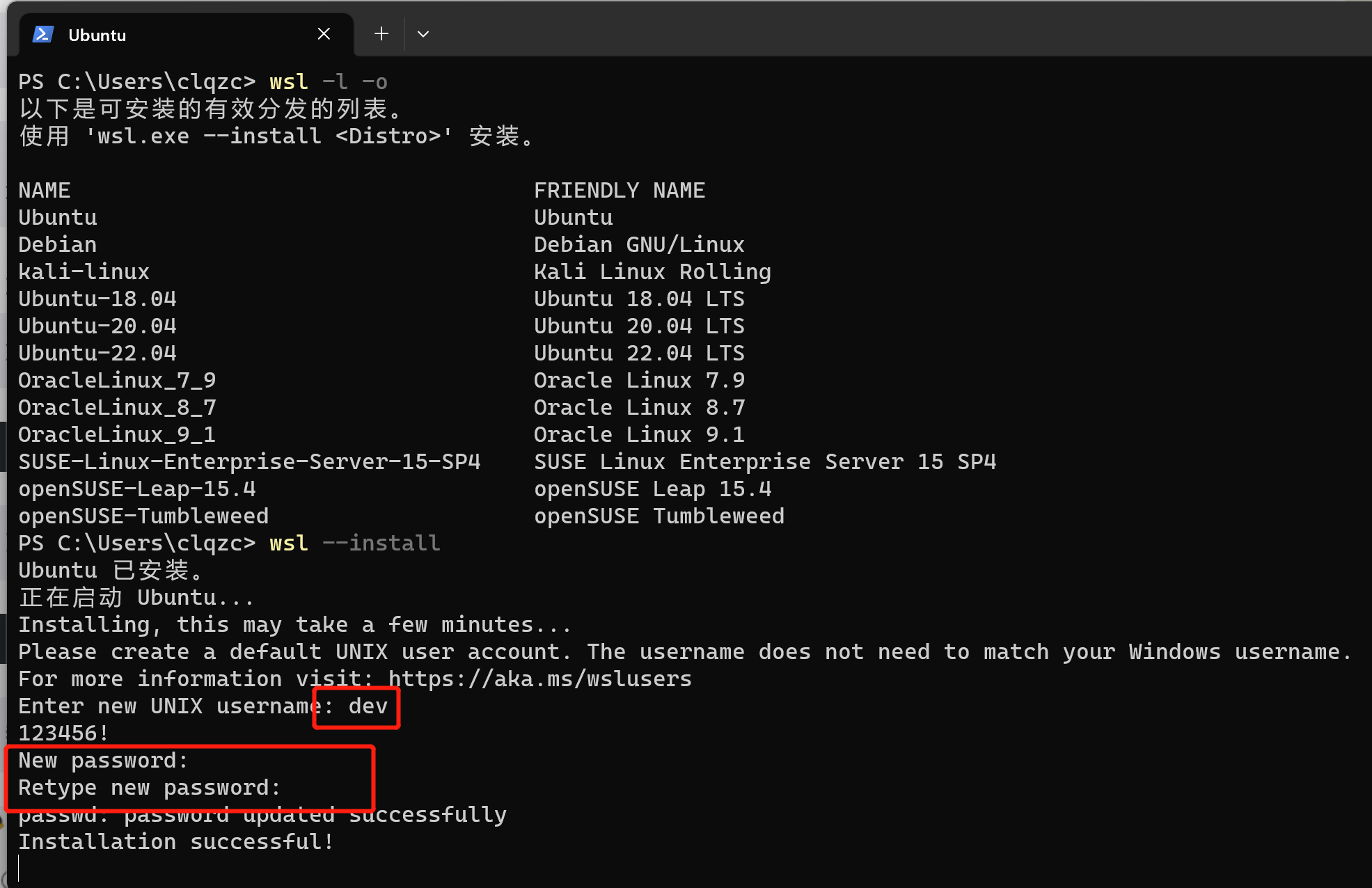Image resolution: width=1372 pixels, height=888 pixels.
Task: Click the 'wsl -l -o' command text
Action: click(329, 81)
